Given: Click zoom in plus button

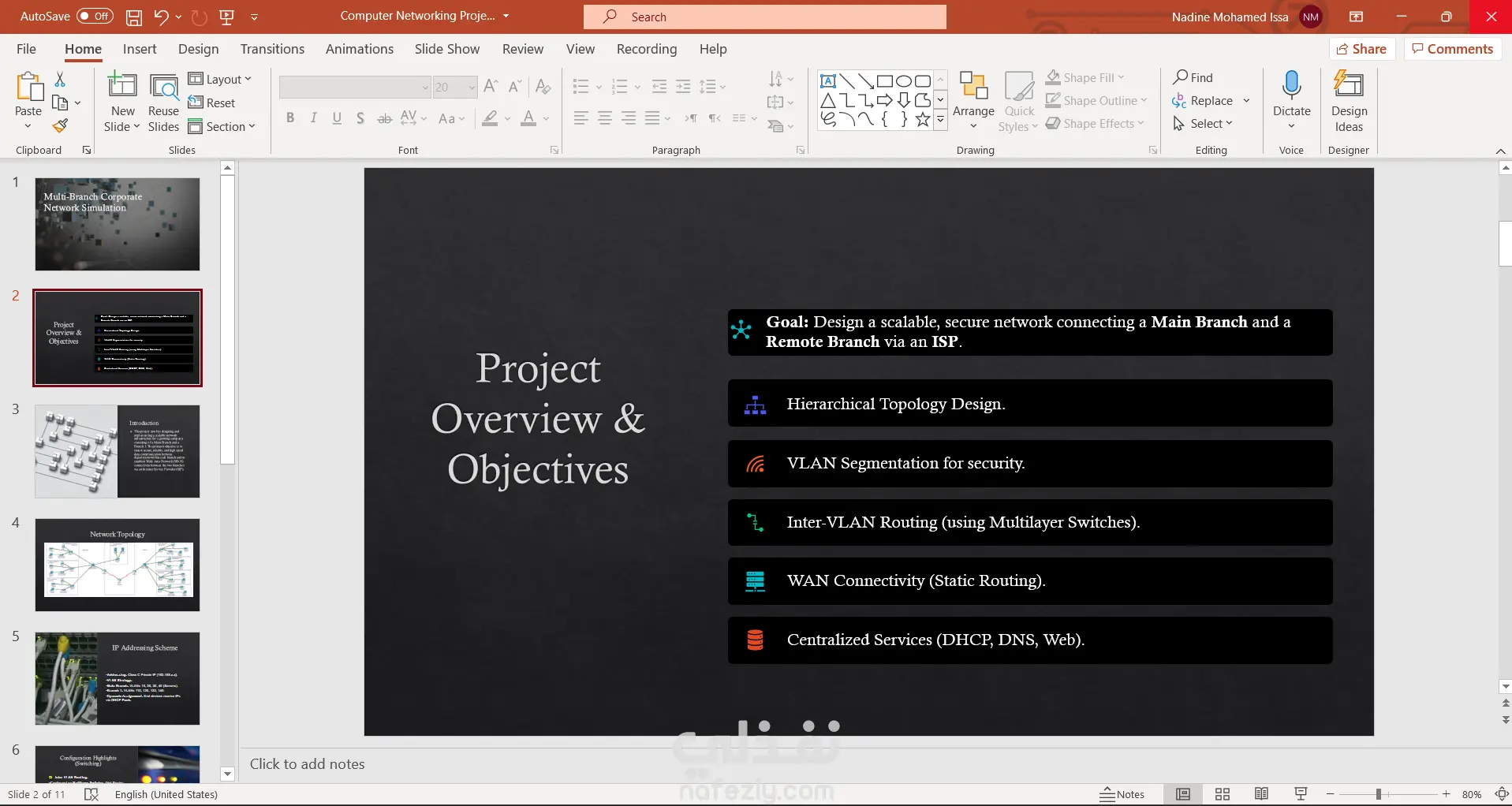Looking at the screenshot, I should coord(1446,794).
